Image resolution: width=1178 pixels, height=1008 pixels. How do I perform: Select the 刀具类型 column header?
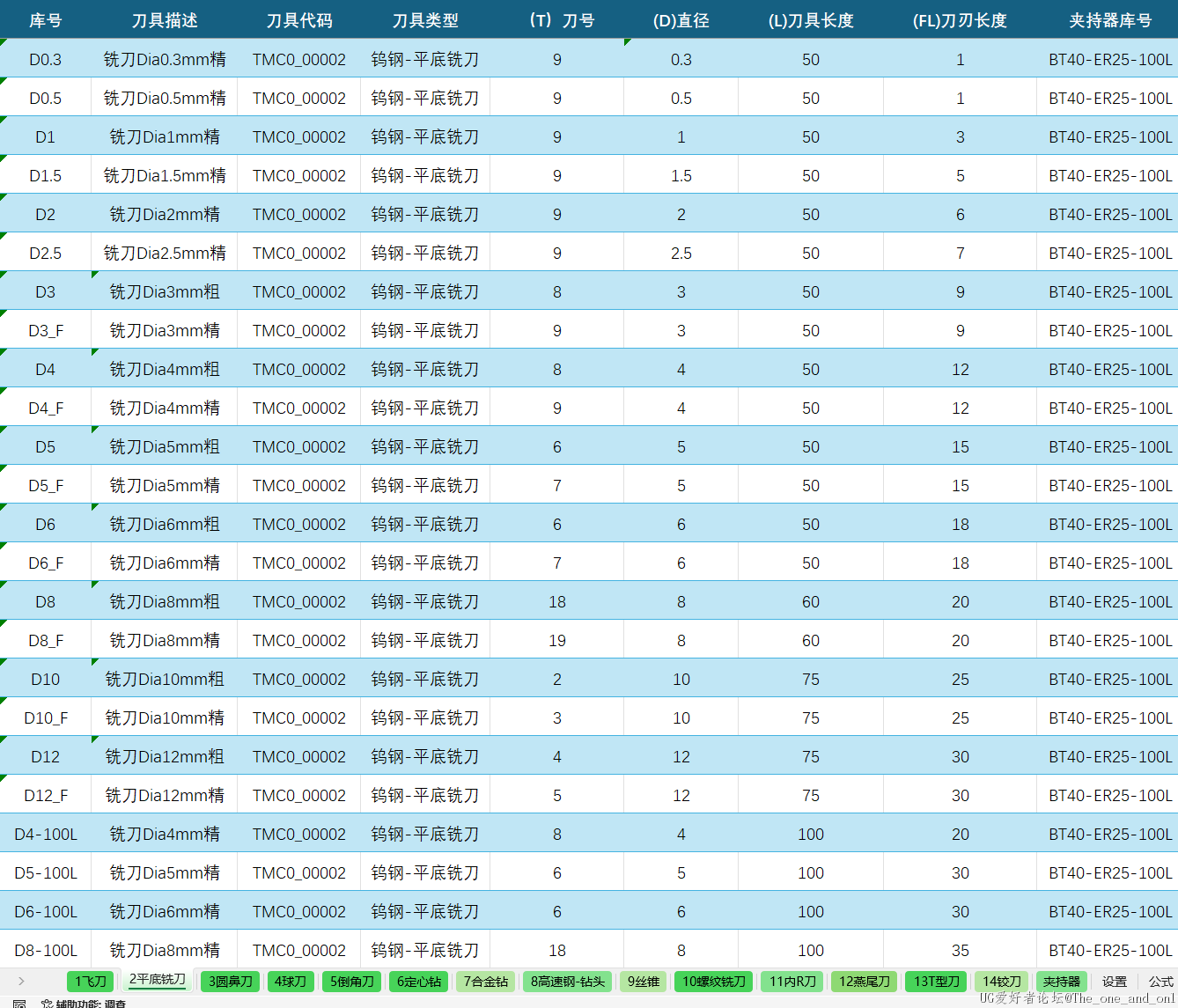425,20
